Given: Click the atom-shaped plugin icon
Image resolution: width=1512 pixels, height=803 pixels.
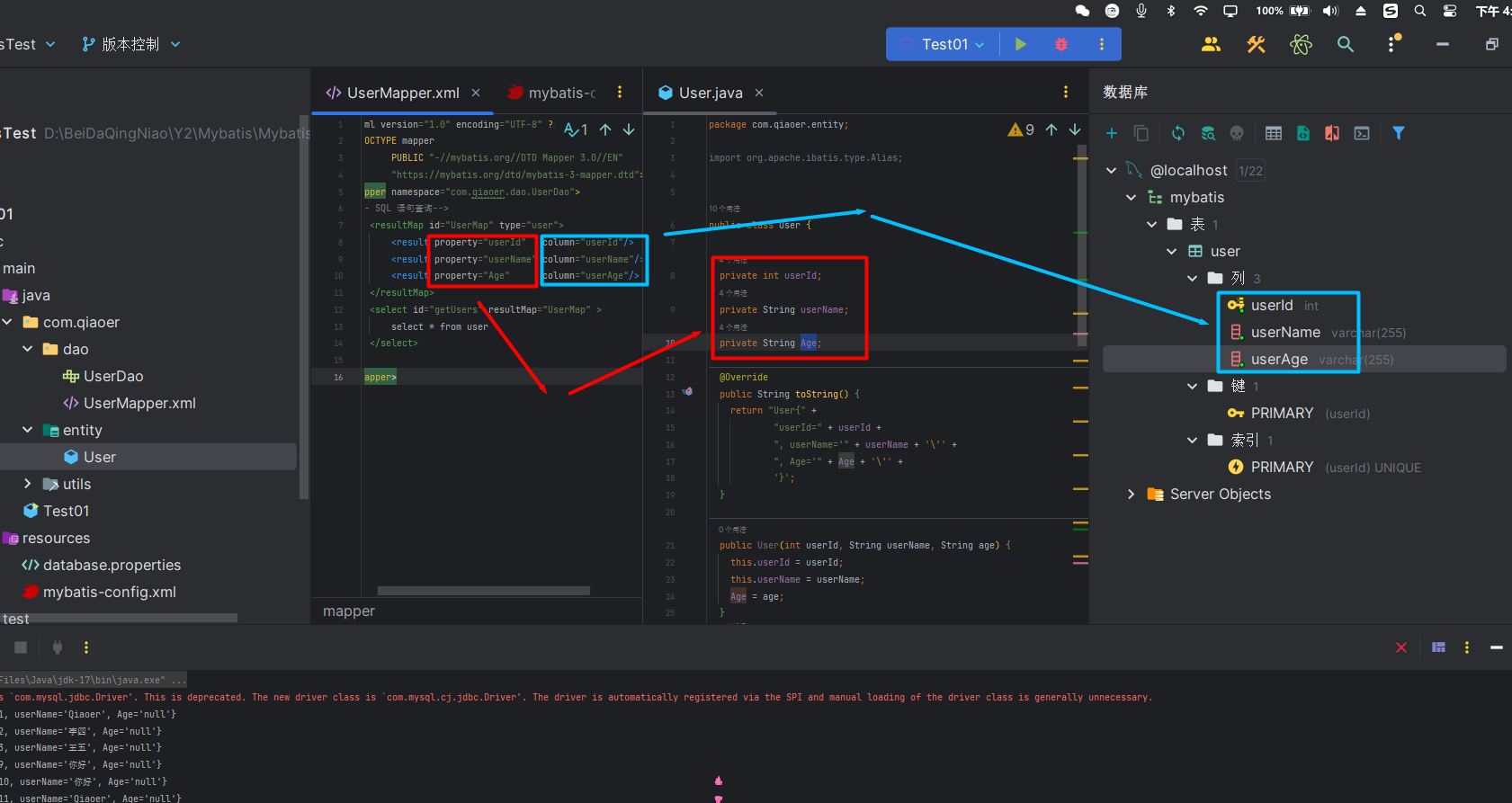Looking at the screenshot, I should tap(1301, 44).
